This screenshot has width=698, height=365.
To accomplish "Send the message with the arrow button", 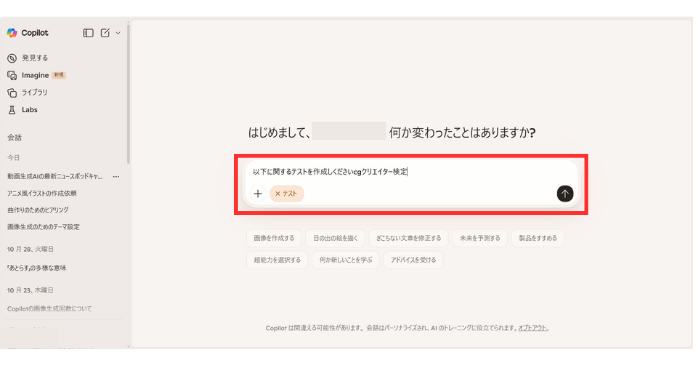I will click(565, 194).
